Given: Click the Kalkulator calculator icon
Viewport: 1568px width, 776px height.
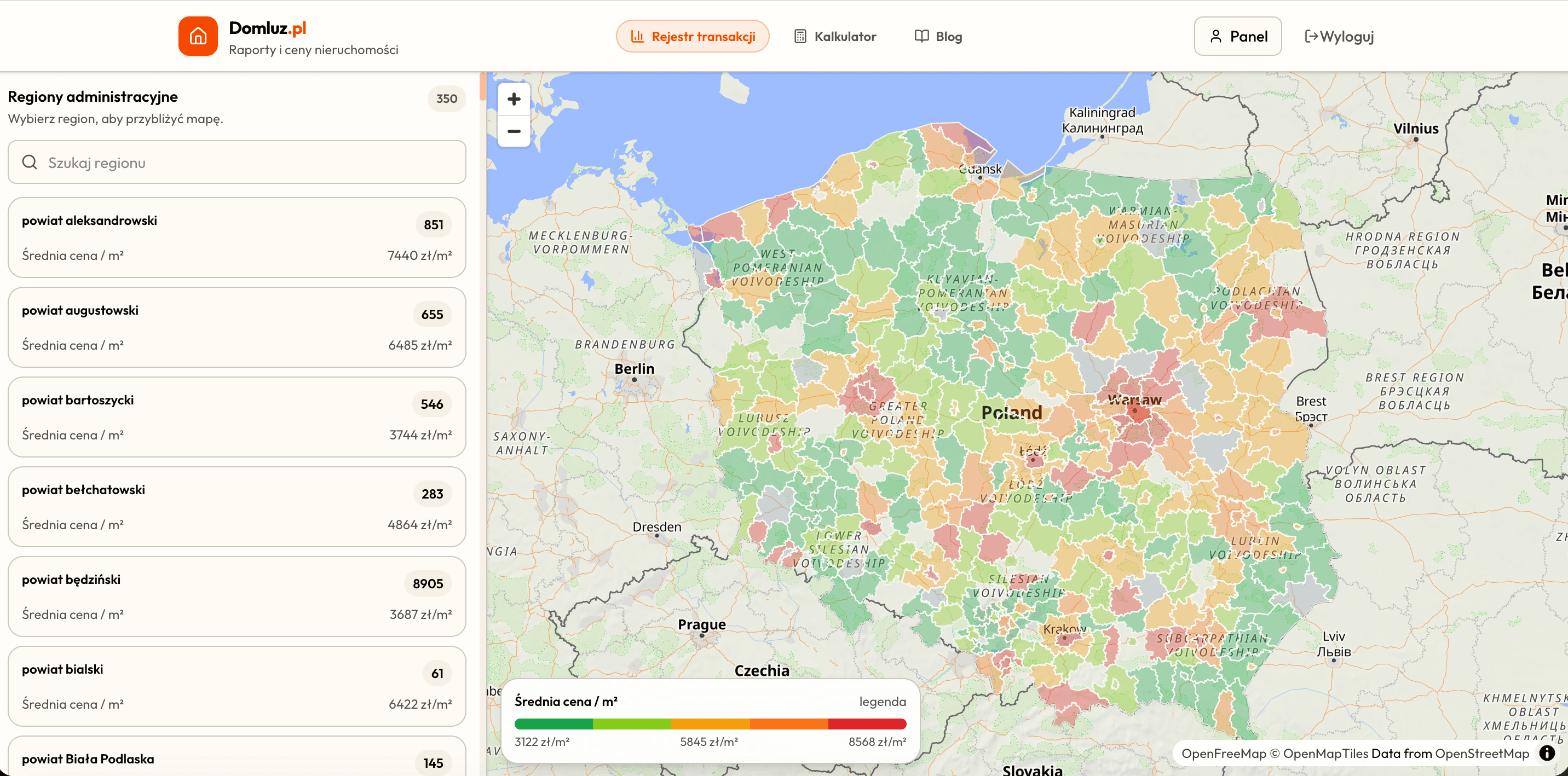Looking at the screenshot, I should 800,37.
